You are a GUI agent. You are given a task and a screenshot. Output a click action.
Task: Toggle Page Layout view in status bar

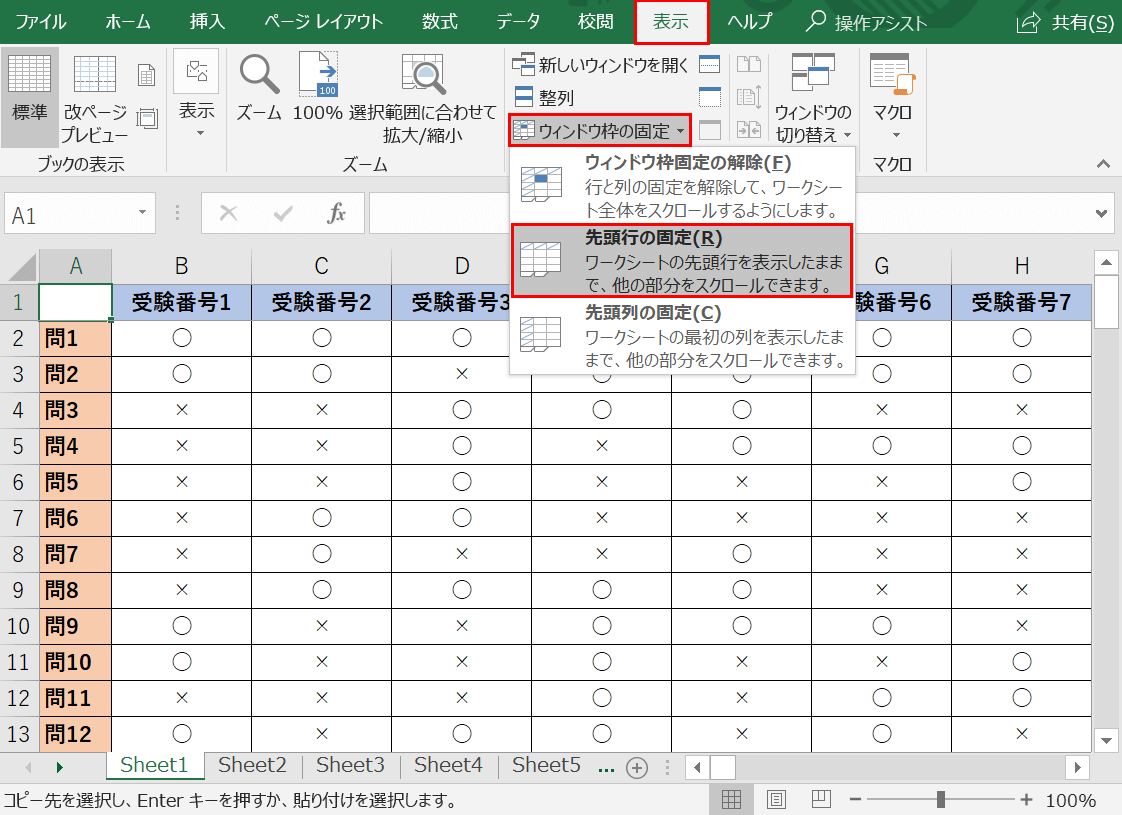tap(776, 800)
